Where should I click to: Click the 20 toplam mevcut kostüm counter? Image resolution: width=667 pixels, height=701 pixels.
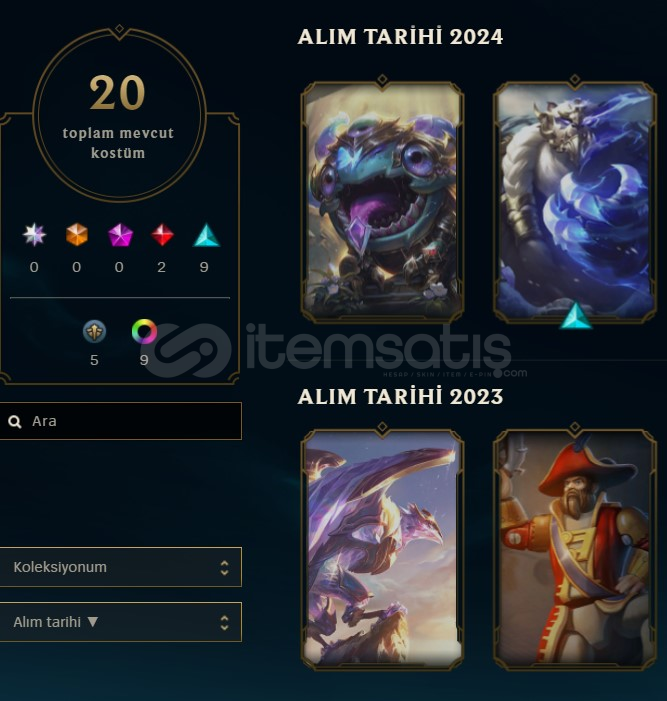click(119, 114)
